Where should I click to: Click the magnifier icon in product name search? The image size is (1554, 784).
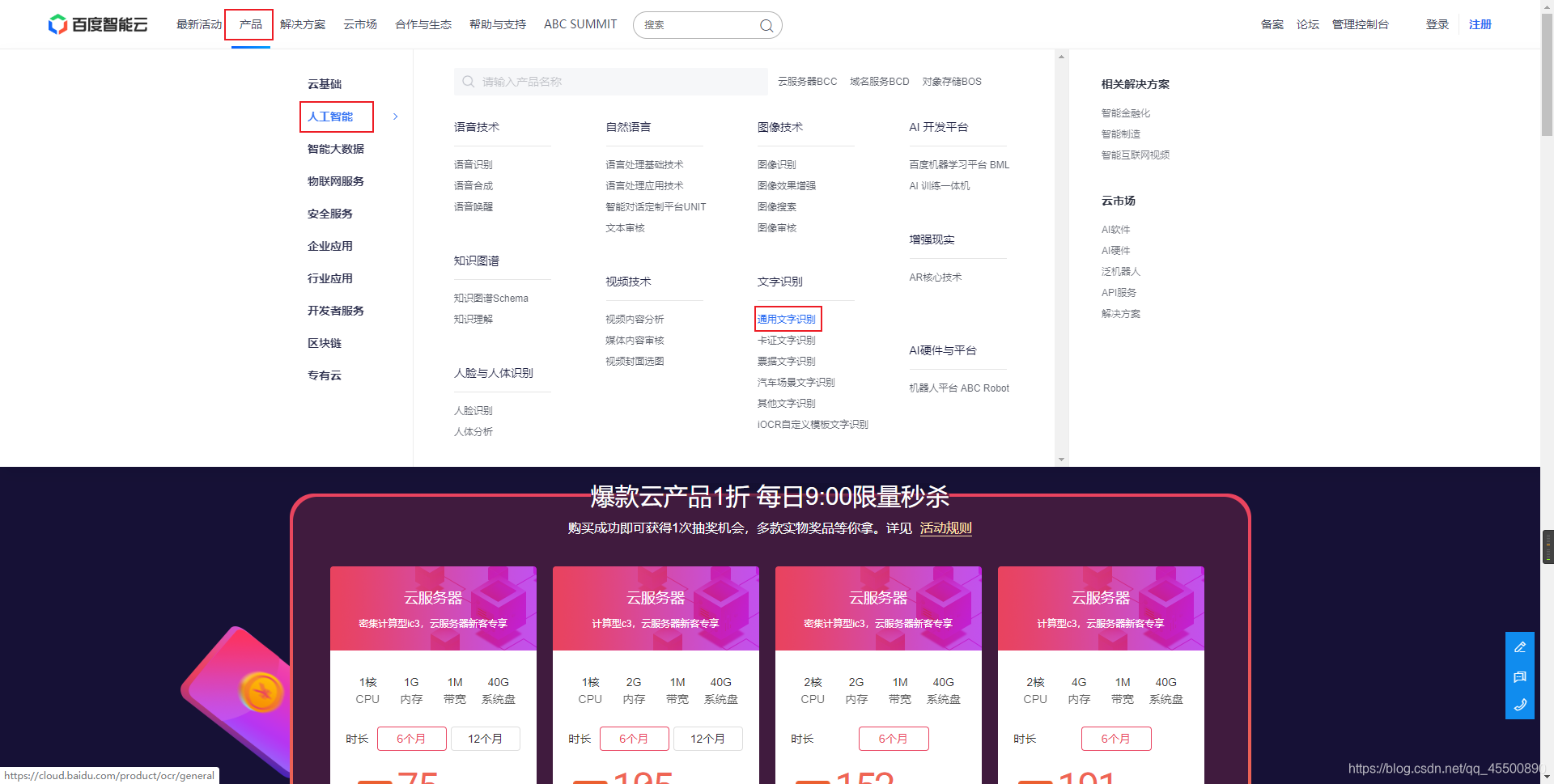point(469,82)
